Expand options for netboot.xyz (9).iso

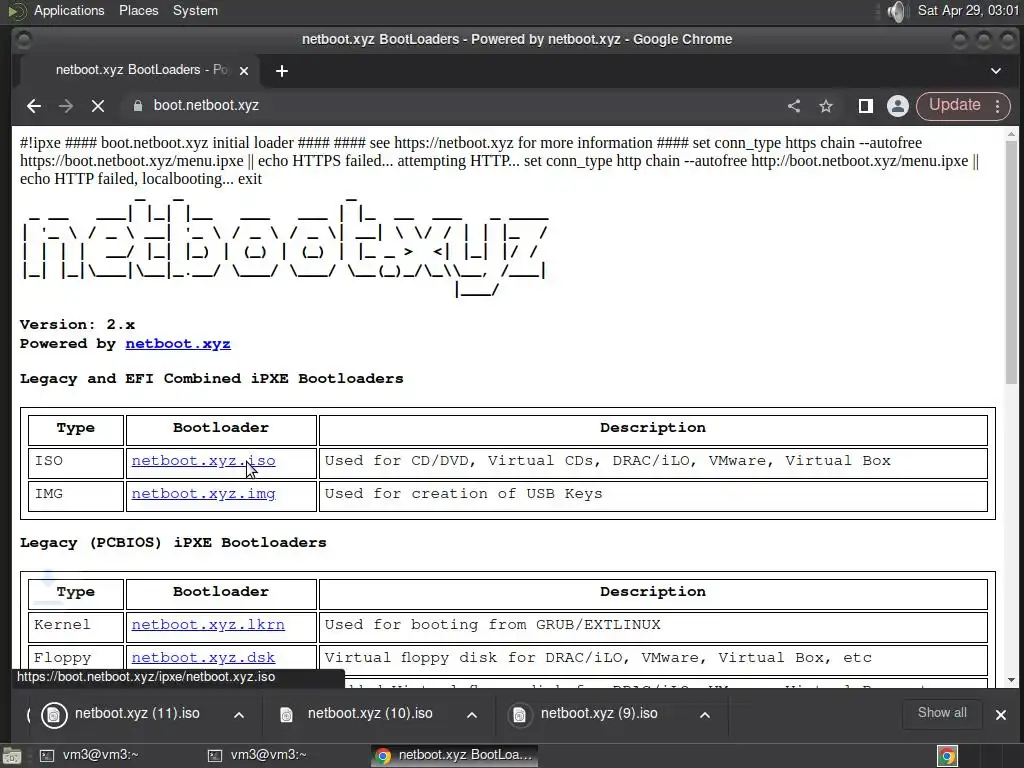[705, 715]
